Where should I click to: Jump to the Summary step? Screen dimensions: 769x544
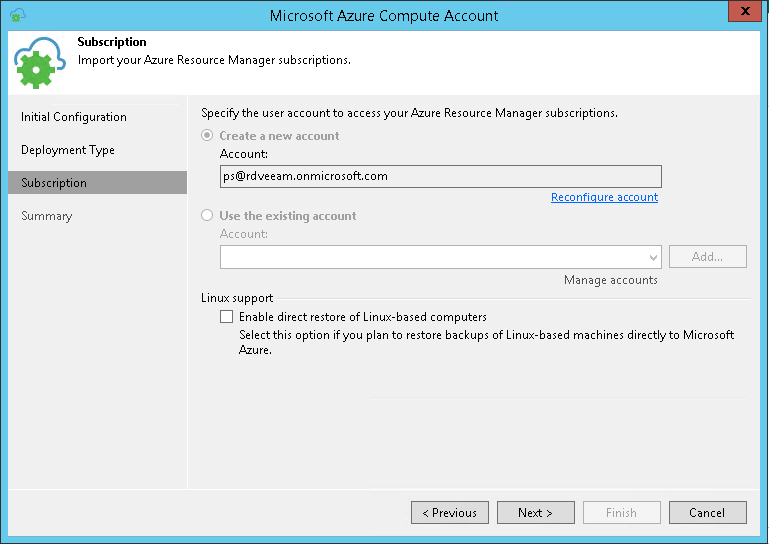tap(46, 216)
